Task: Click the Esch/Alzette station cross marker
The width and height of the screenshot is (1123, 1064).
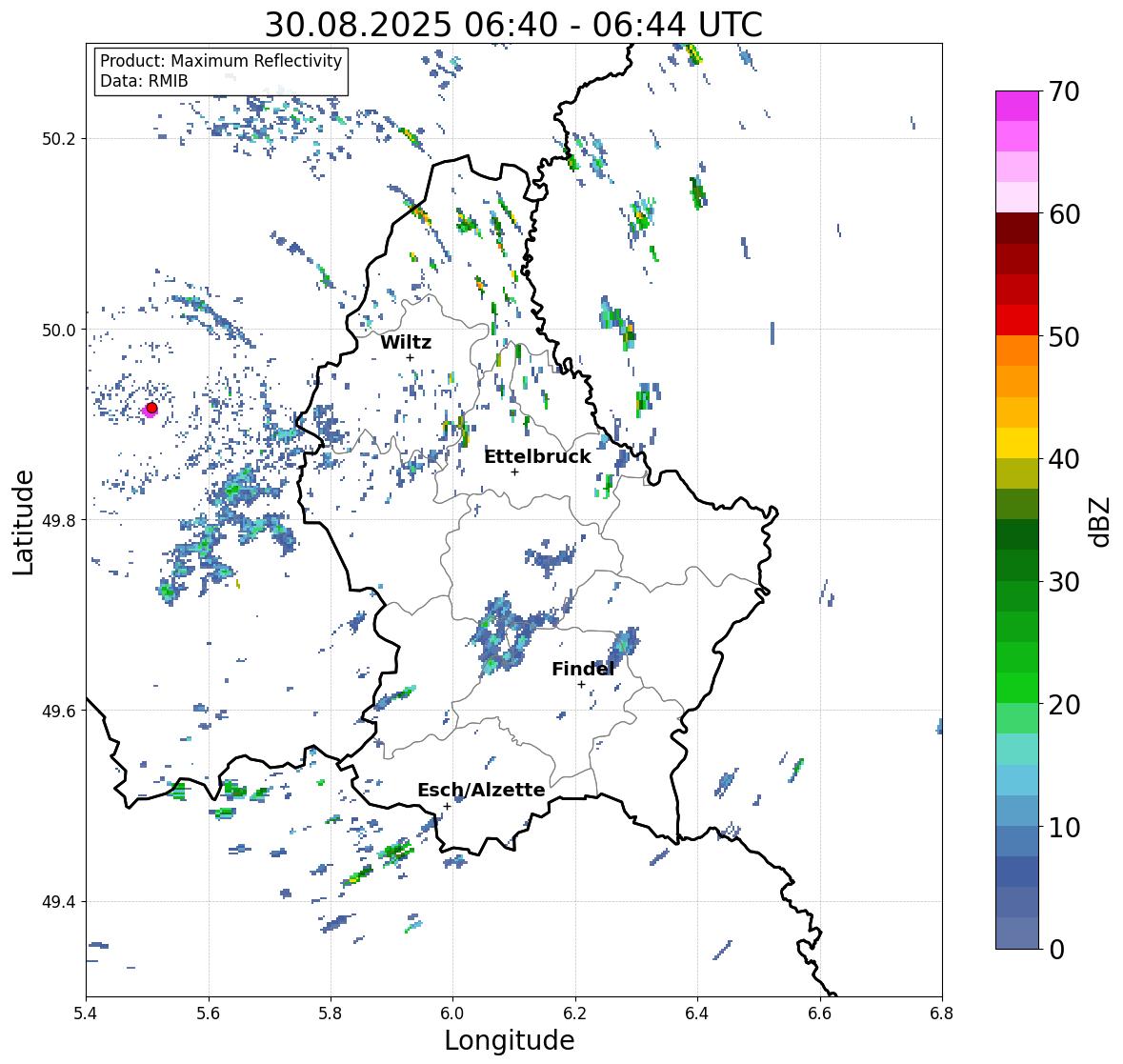Action: pyautogui.click(x=447, y=806)
